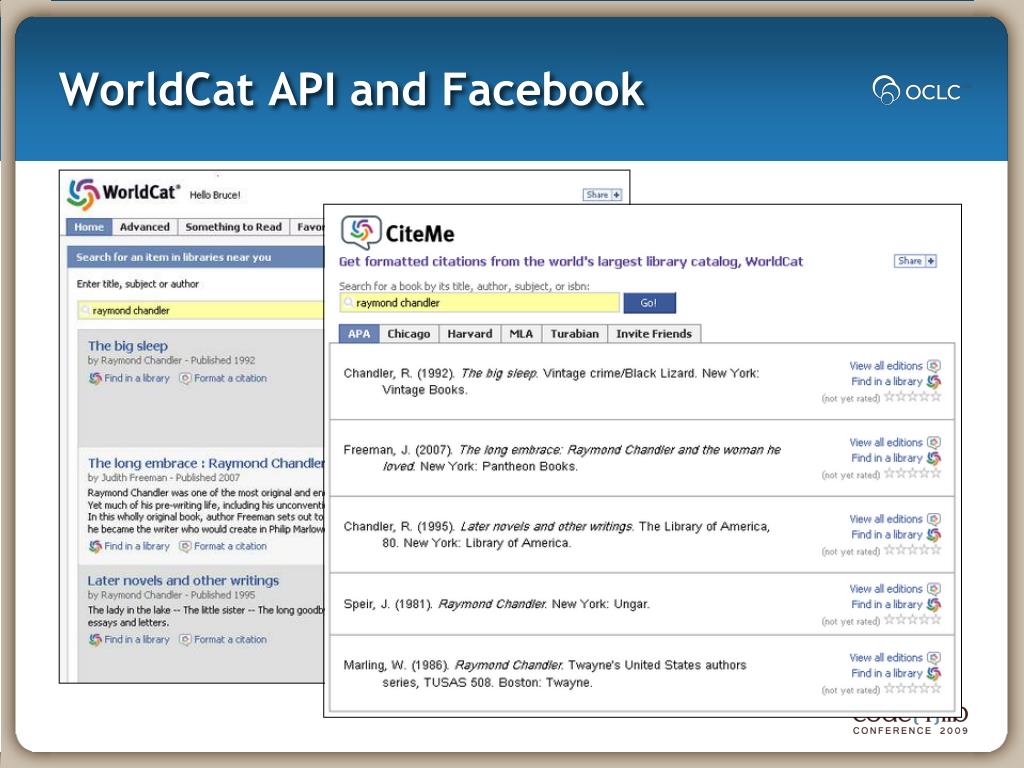Choose the Turabian citation tab

click(x=575, y=334)
